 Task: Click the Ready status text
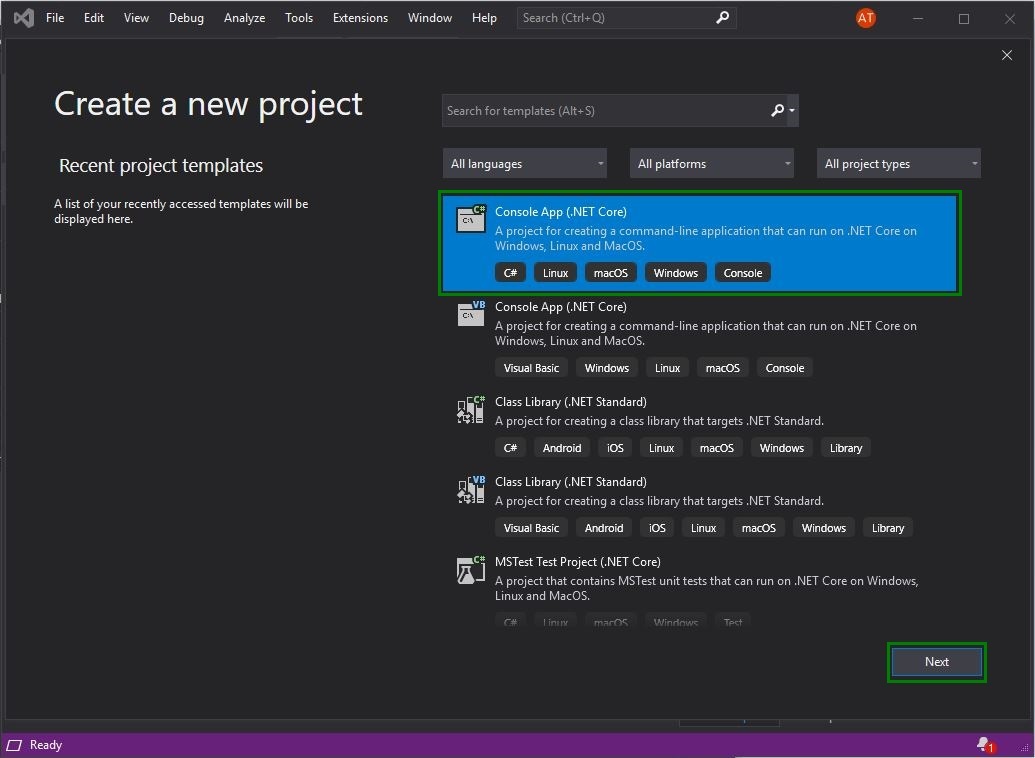tap(46, 745)
